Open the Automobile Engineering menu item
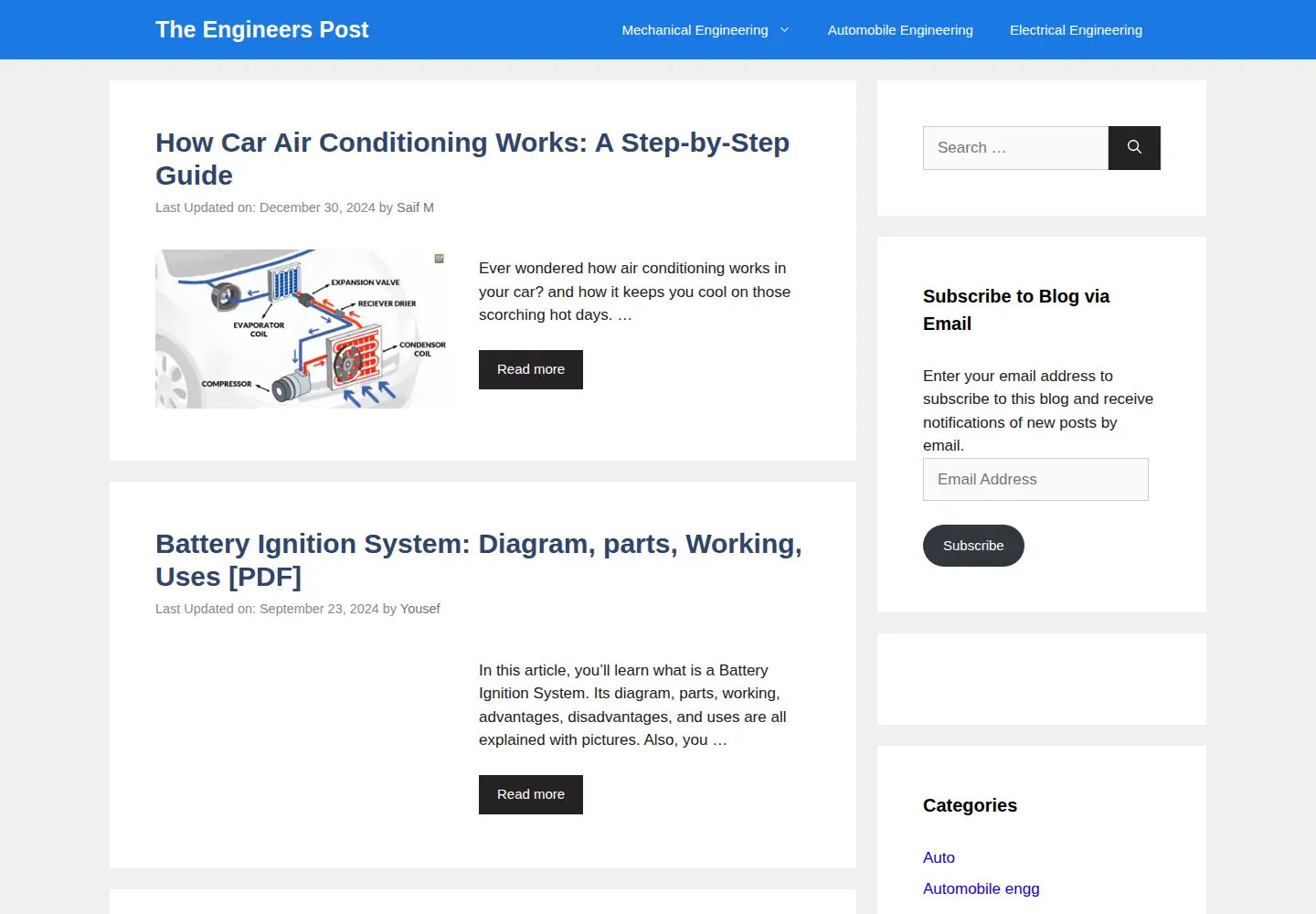The height and width of the screenshot is (914, 1316). point(900,30)
